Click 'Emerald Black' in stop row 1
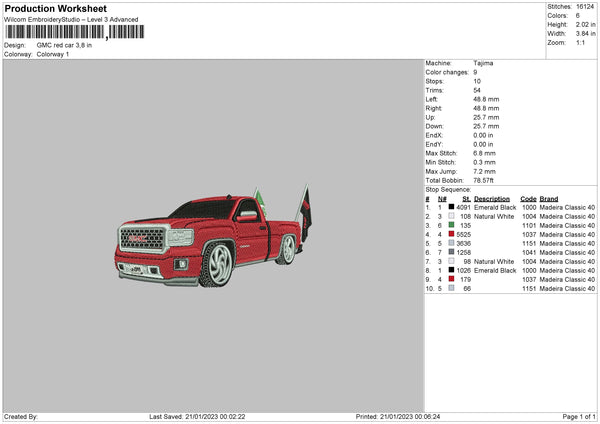600x424 pixels. click(495, 207)
